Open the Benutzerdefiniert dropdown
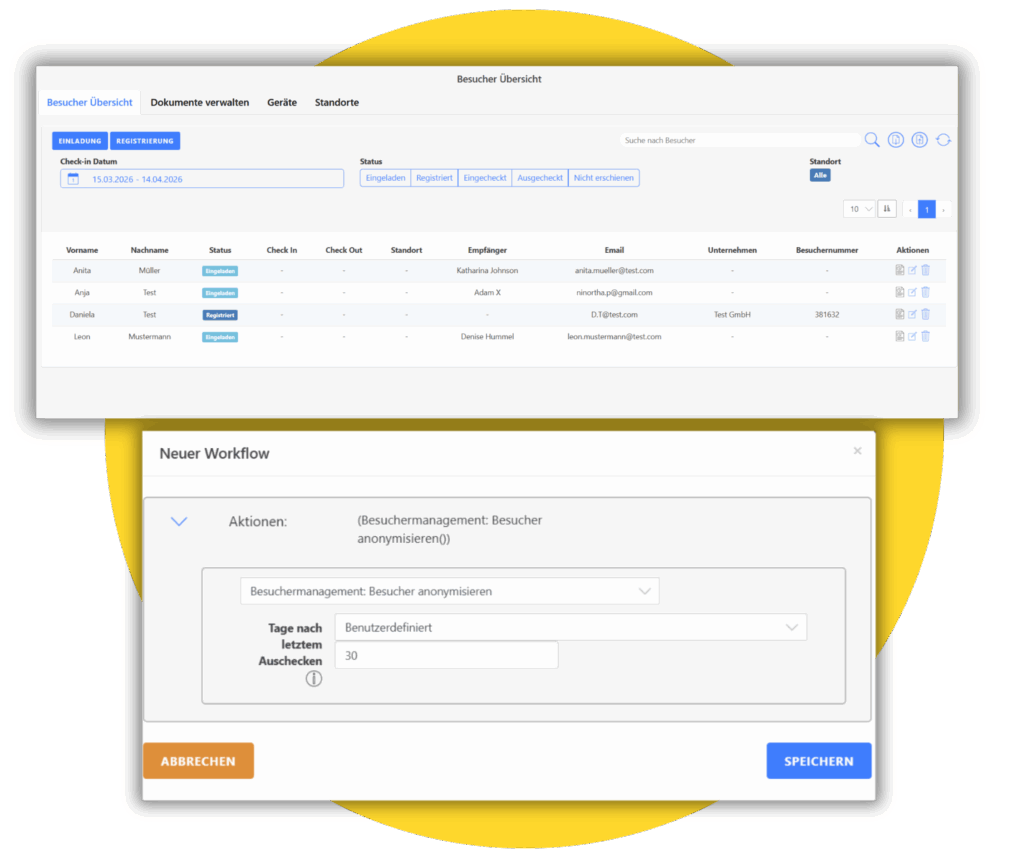The width and height of the screenshot is (1030, 858). [x=570, y=627]
